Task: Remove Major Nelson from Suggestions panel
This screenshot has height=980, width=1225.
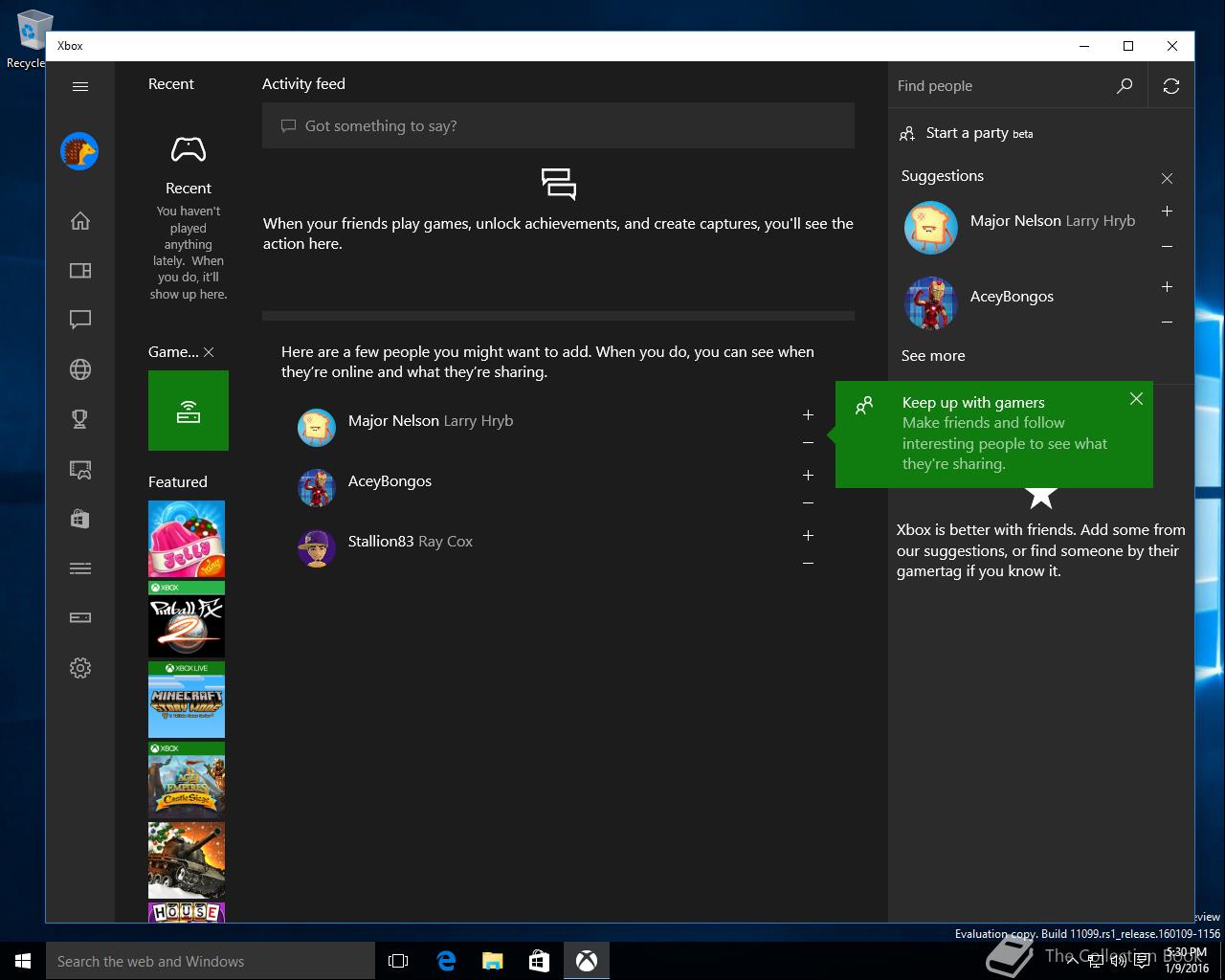Action: click(1167, 247)
